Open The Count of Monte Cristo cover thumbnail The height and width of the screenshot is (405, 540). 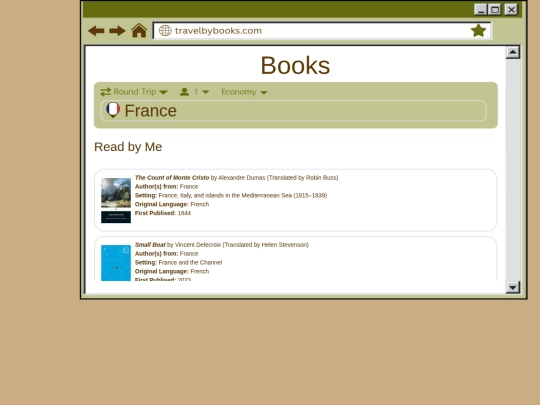(116, 200)
